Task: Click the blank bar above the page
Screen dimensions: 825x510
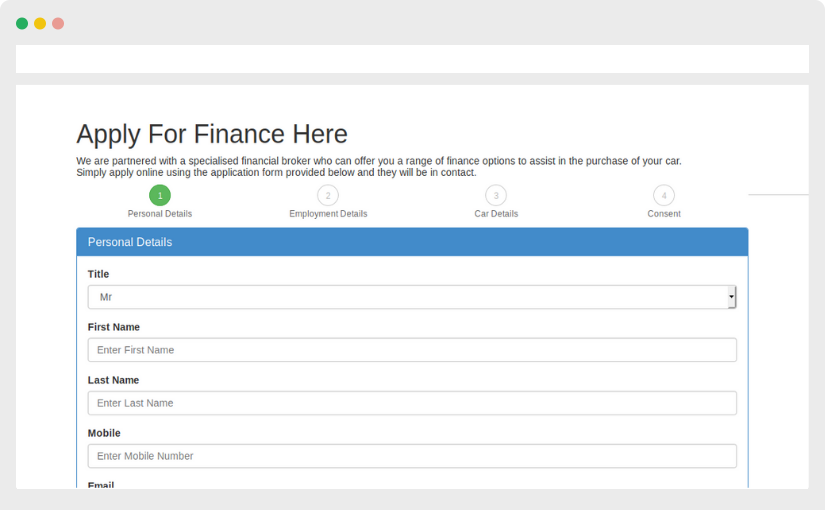Action: (x=412, y=59)
